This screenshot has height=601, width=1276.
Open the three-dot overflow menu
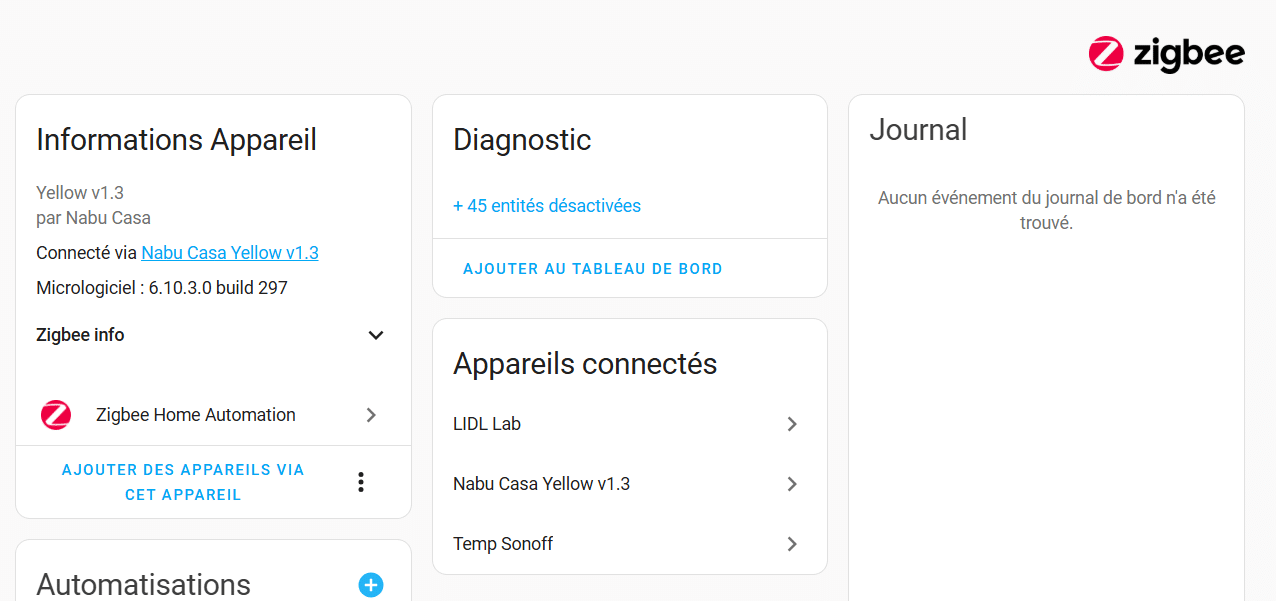coord(361,482)
